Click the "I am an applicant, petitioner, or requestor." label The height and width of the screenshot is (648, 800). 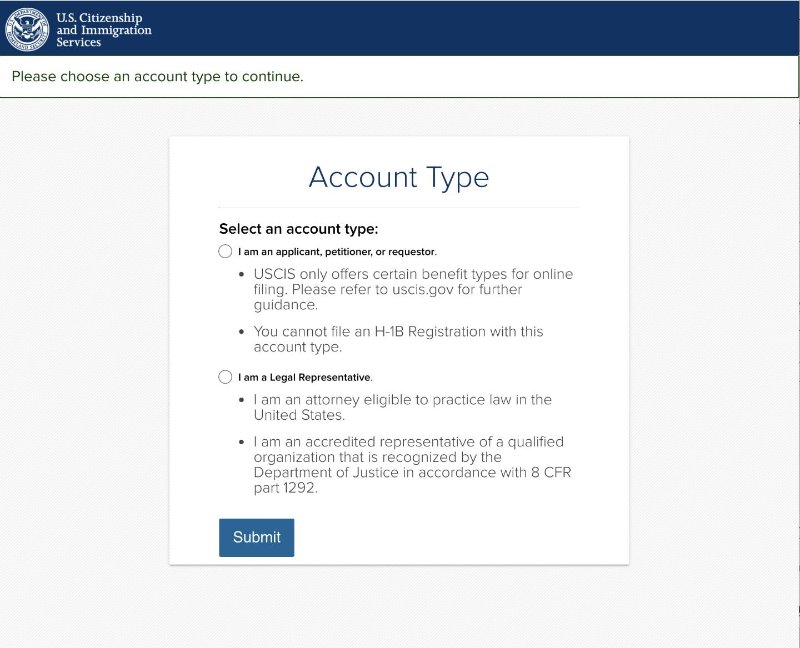[x=337, y=252]
